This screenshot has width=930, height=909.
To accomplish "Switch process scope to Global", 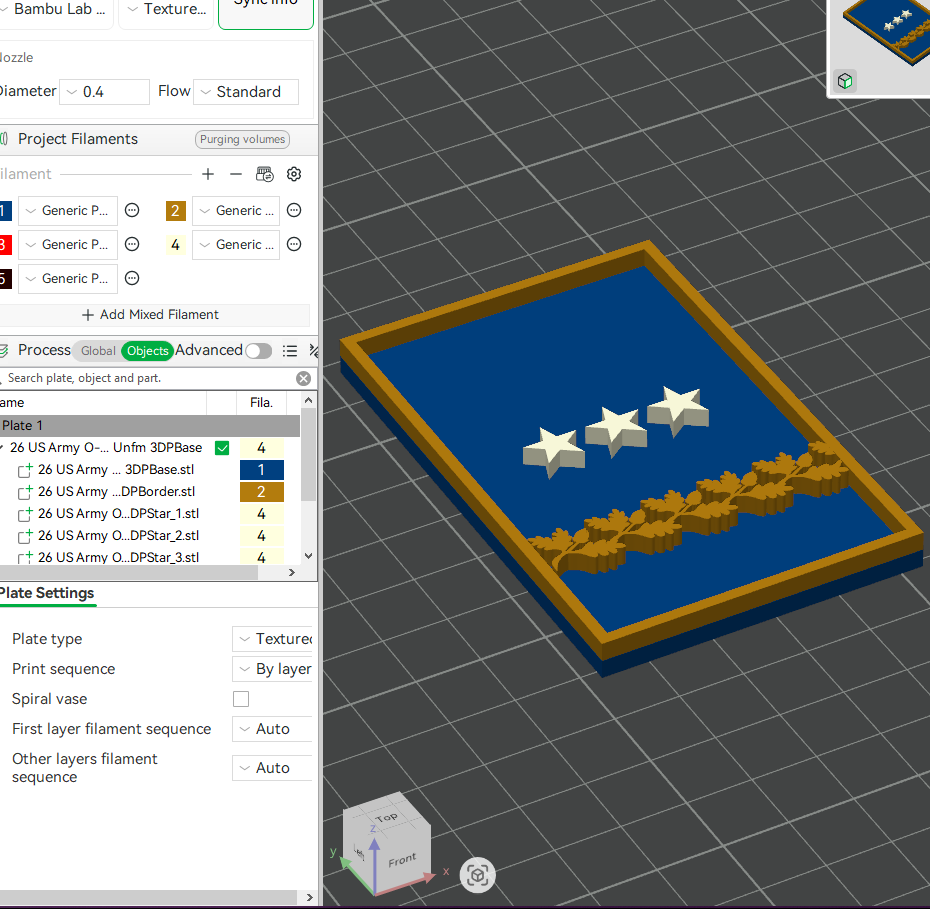I will pyautogui.click(x=98, y=350).
